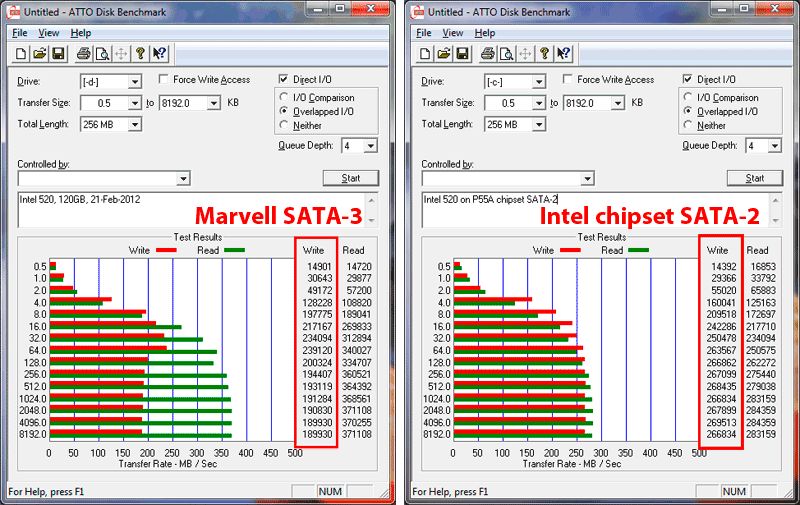Open Controlled by dropdown in left window
This screenshot has width=800, height=505.
183,179
